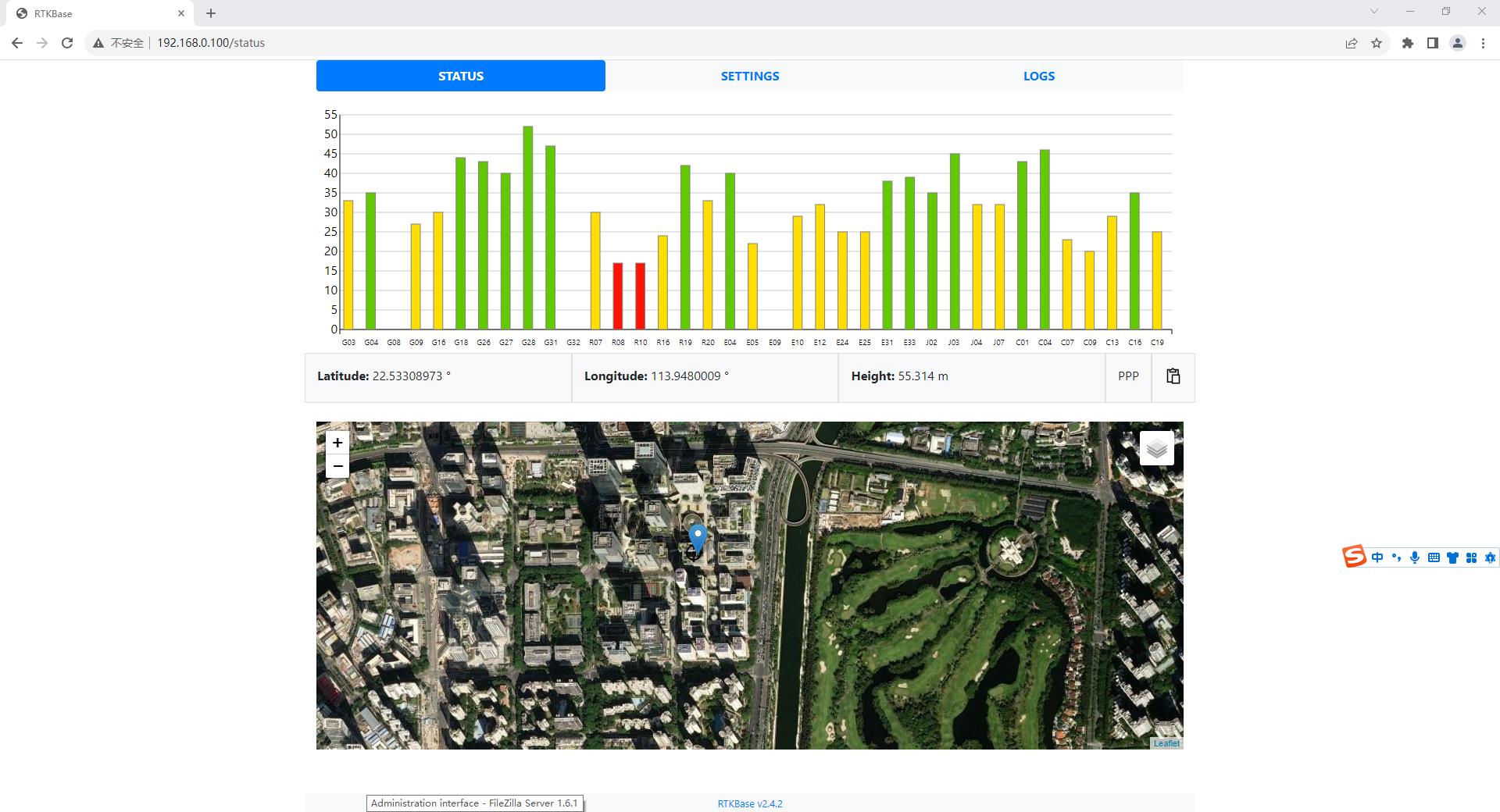Toggle Sogou voice input microphone
The image size is (1500, 812).
coord(1415,557)
